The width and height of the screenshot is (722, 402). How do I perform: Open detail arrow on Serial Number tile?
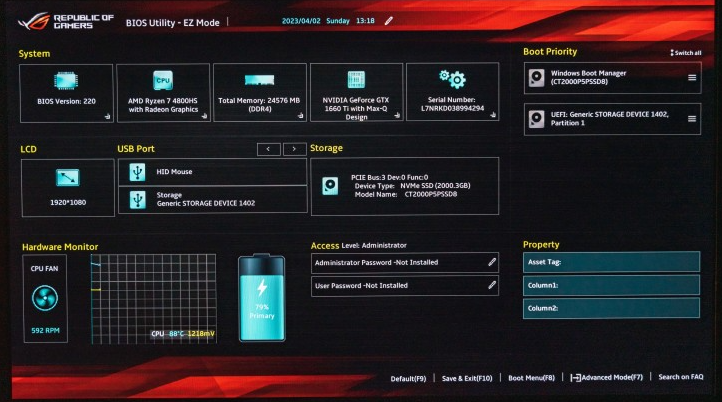[493, 115]
